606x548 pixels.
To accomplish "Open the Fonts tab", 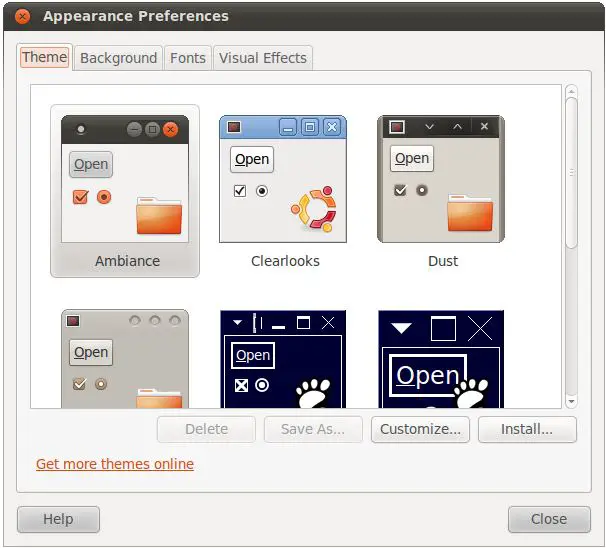I will pyautogui.click(x=188, y=58).
